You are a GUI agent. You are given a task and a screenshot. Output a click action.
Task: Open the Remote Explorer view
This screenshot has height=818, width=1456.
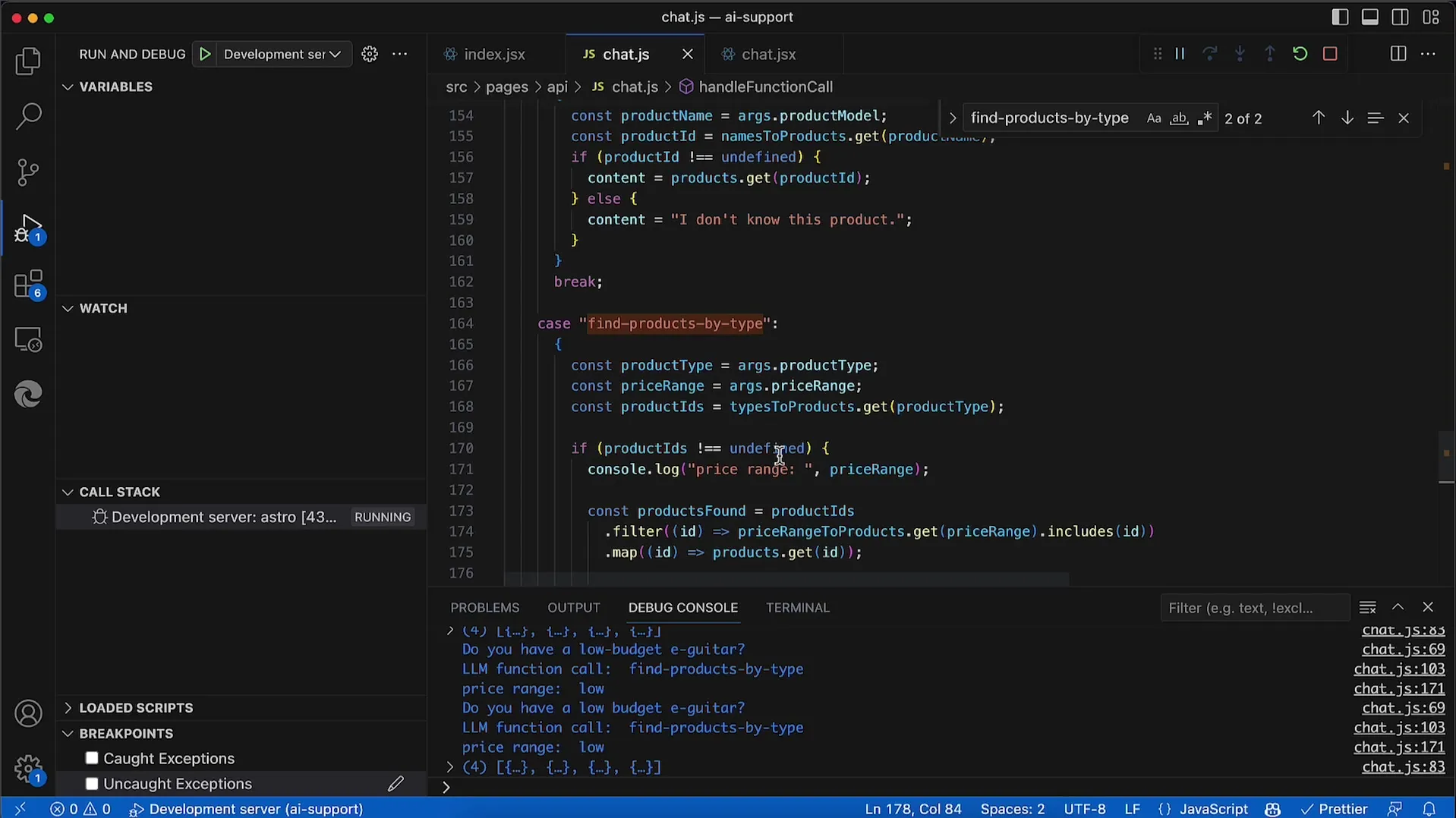[28, 340]
